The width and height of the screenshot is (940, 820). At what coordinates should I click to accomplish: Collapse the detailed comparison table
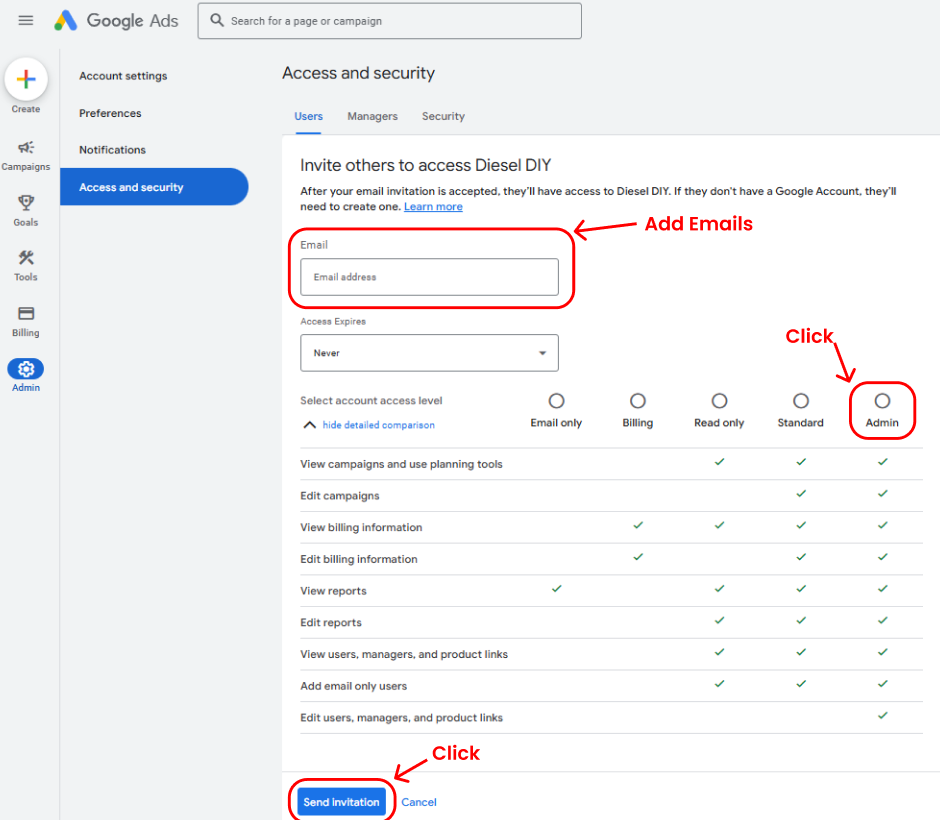tap(378, 425)
